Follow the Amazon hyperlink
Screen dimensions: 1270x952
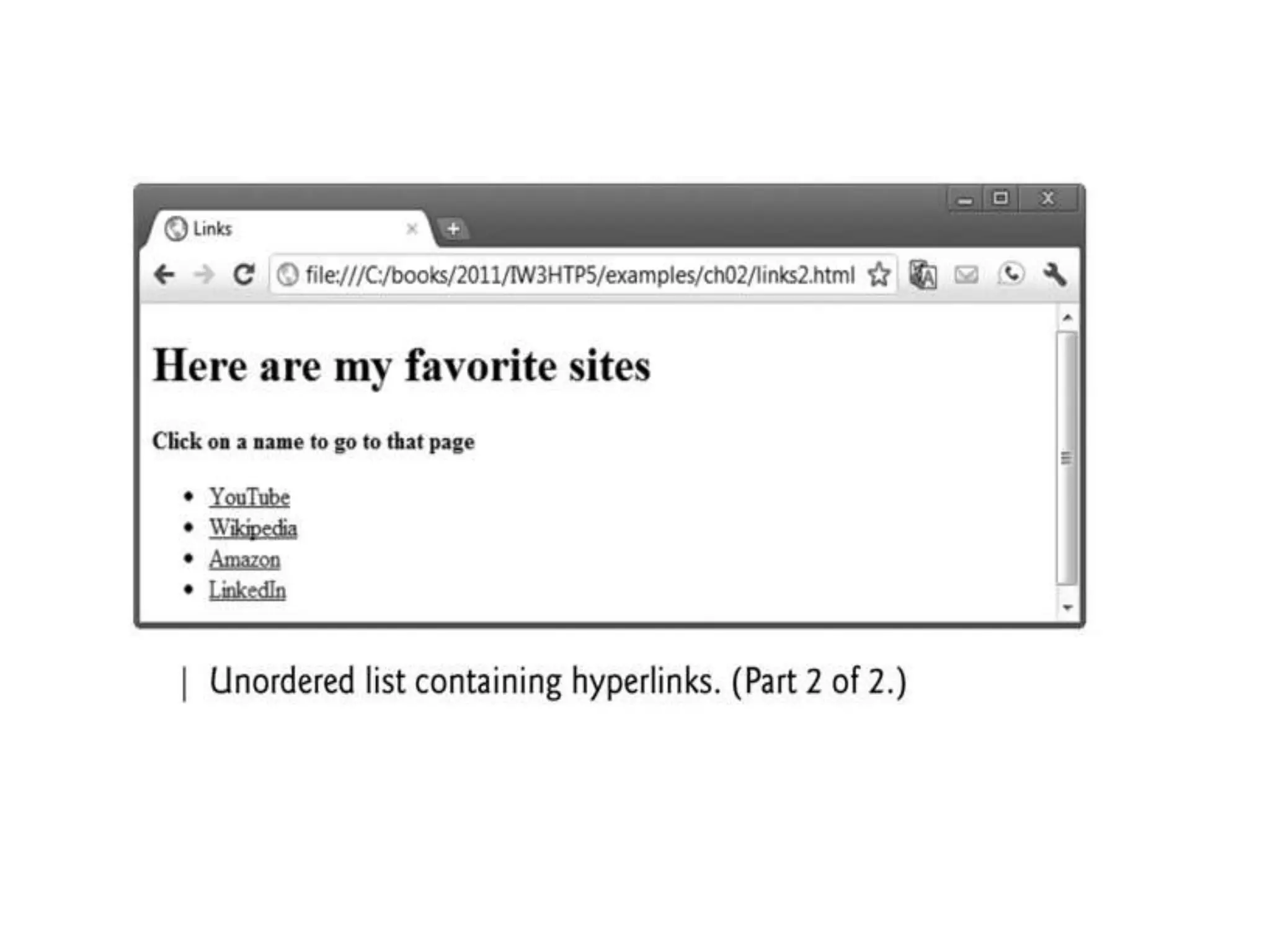(244, 559)
